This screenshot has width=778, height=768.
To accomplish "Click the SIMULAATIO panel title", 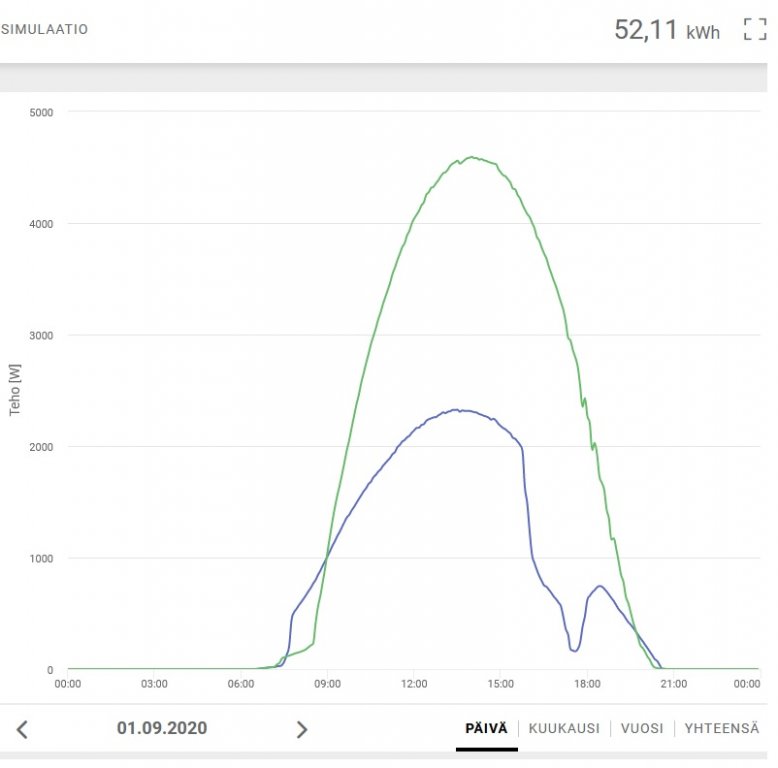I will (45, 30).
